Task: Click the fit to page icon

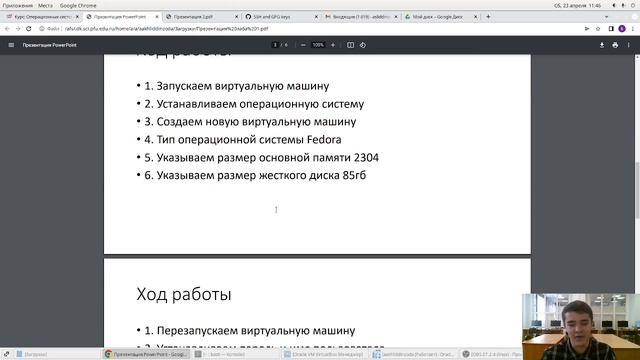Action: [350, 45]
